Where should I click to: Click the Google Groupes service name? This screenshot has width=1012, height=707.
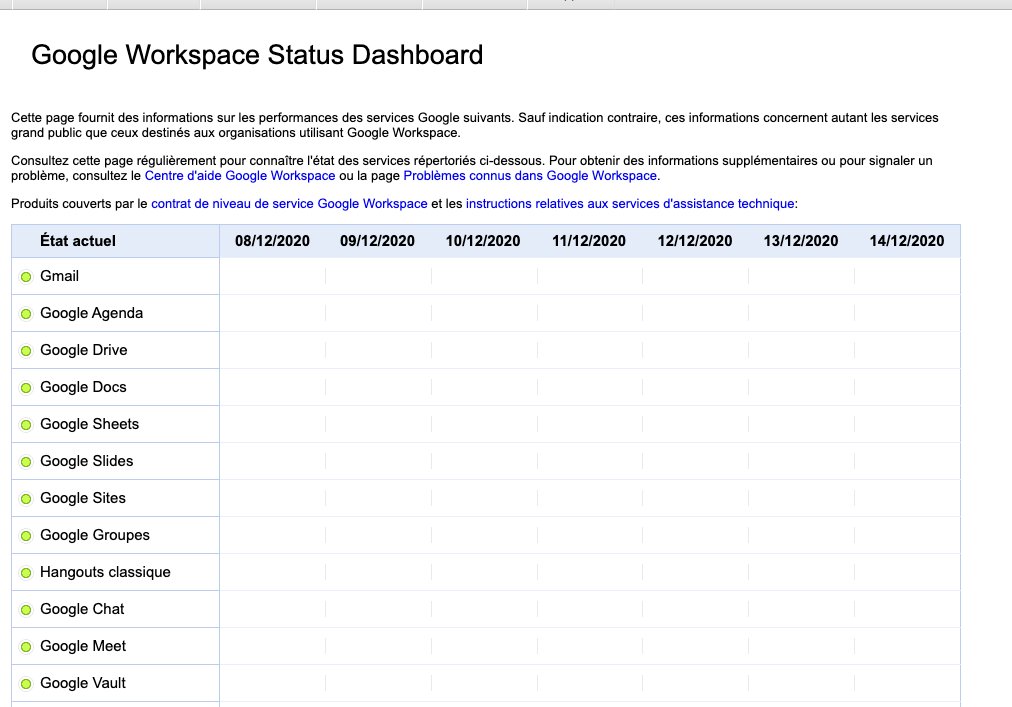pyautogui.click(x=95, y=535)
